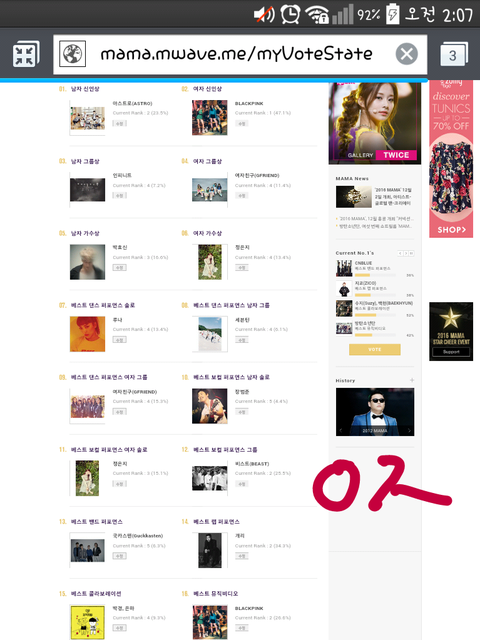Tap the globe site icon in address bar

(72, 53)
